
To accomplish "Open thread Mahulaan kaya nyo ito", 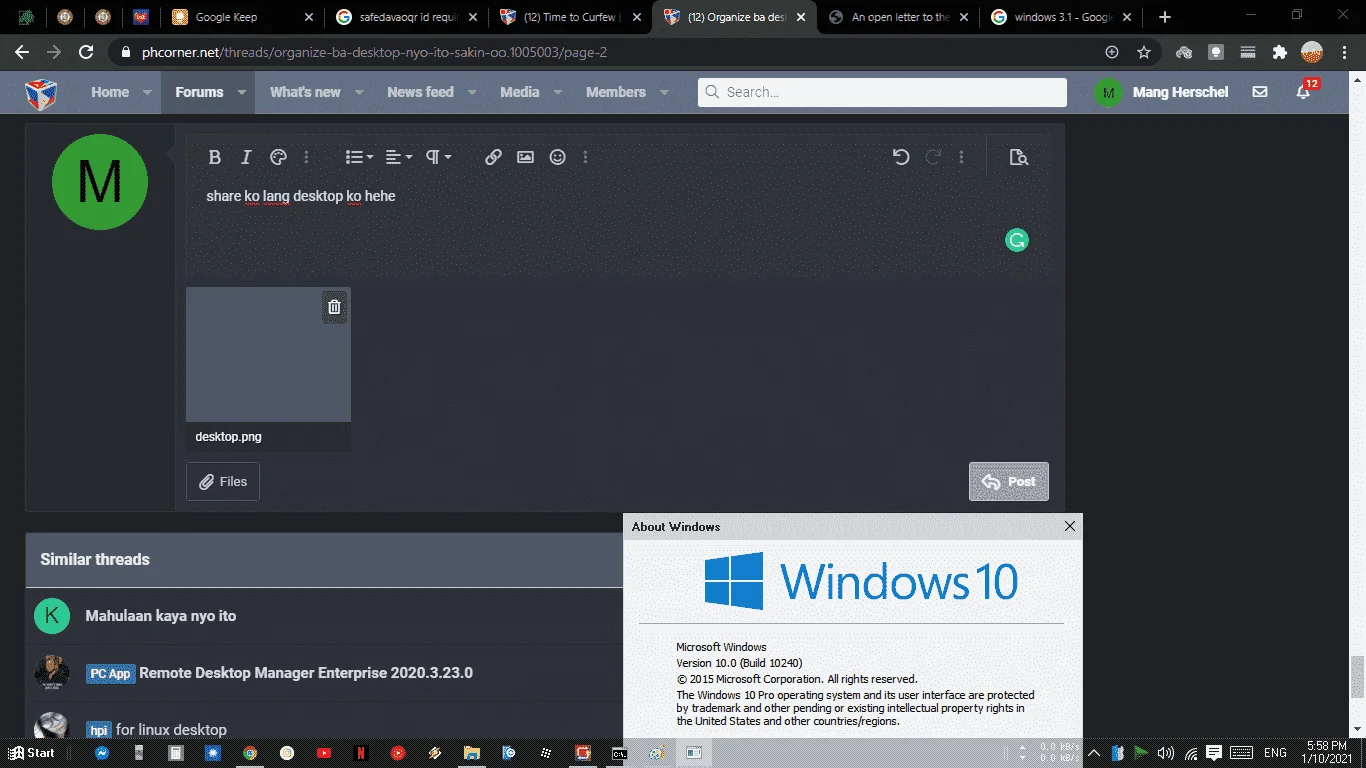I will coord(161,616).
